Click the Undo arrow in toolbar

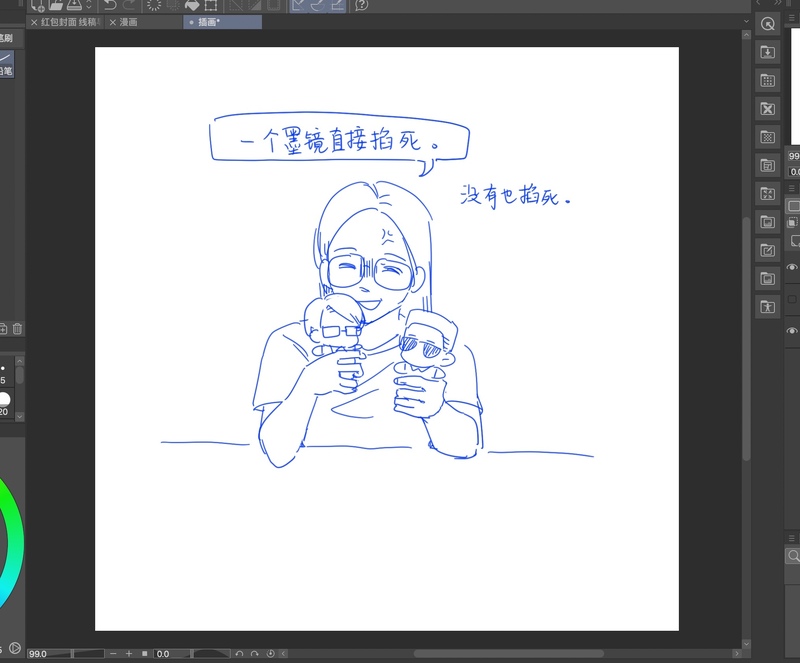point(110,5)
